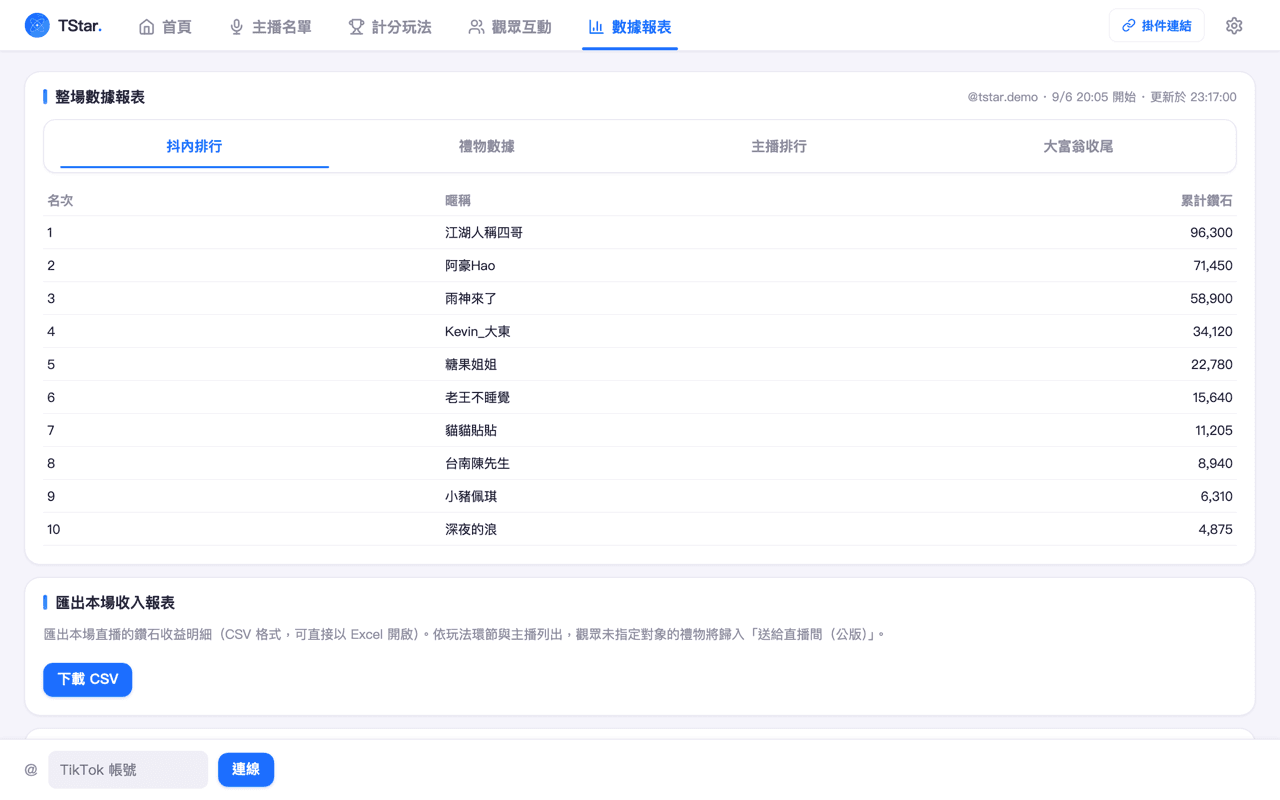
Task: Click diamond total 4,875
Action: point(1215,529)
